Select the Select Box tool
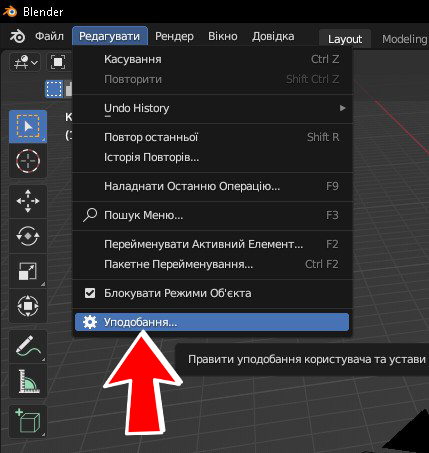Viewport: 429px width, 453px height. click(28, 126)
